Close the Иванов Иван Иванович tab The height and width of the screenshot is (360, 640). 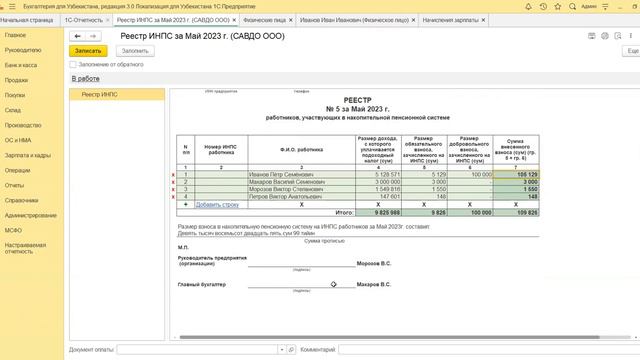[413, 20]
